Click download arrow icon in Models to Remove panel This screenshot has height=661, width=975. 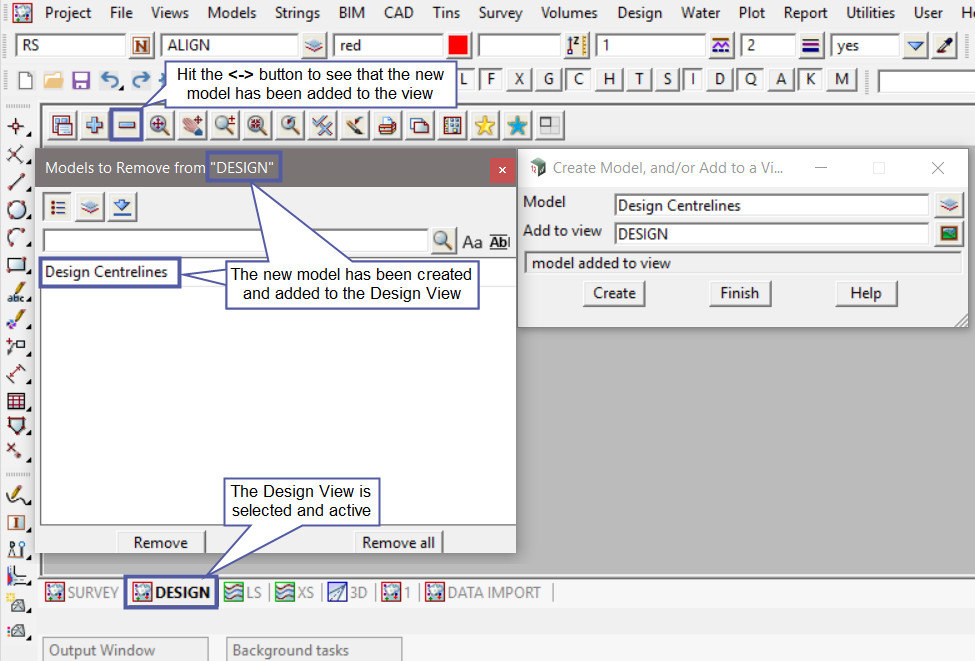click(122, 207)
